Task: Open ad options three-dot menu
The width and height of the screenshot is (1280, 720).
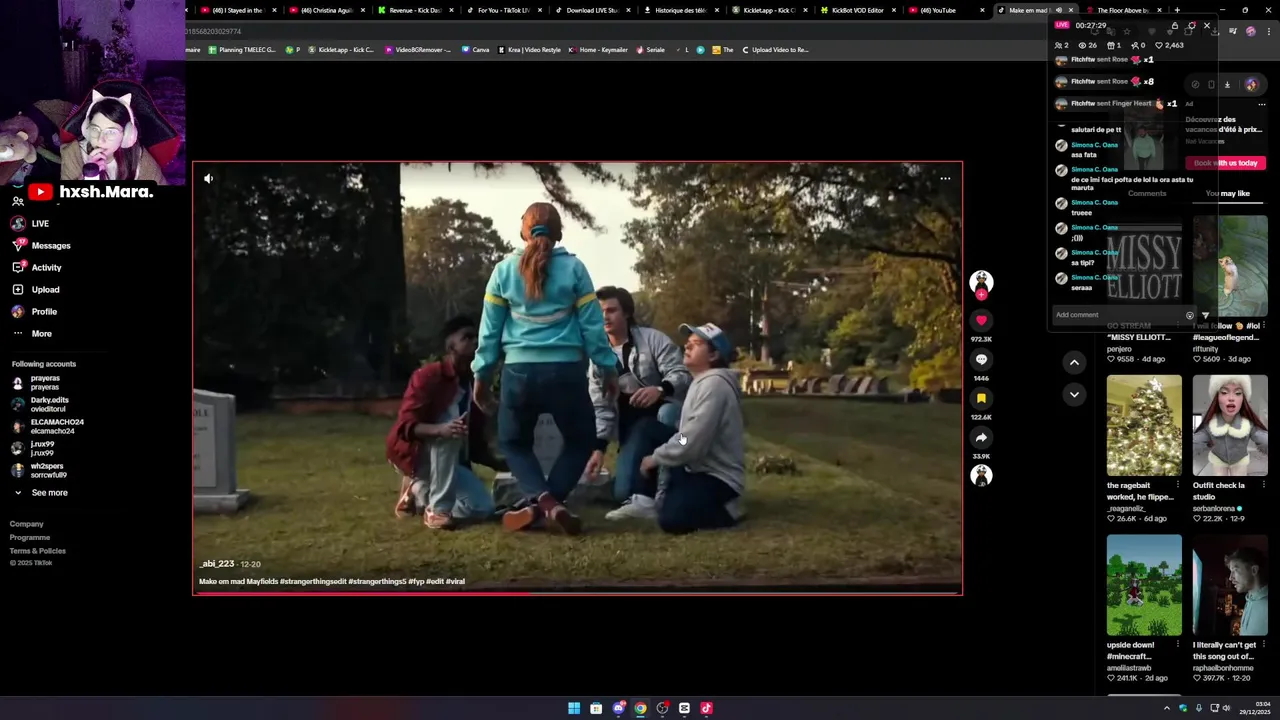Action: click(1262, 104)
